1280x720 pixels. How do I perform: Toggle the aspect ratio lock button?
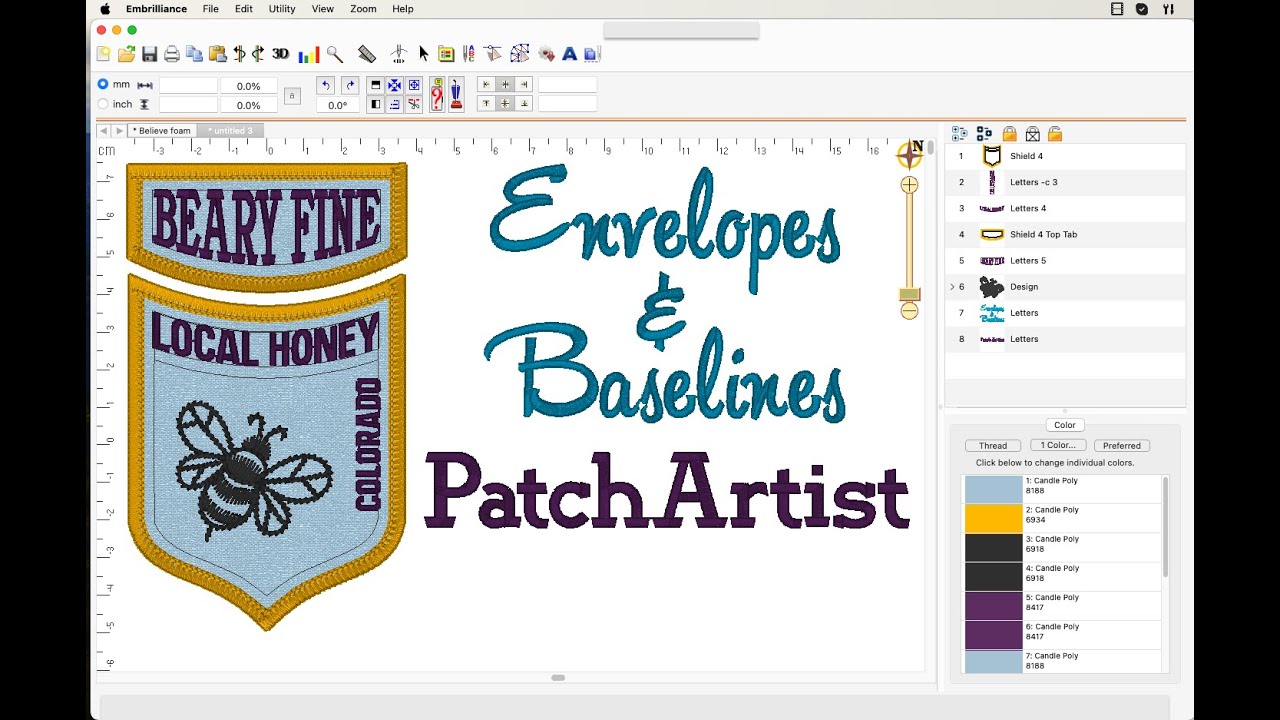point(292,96)
